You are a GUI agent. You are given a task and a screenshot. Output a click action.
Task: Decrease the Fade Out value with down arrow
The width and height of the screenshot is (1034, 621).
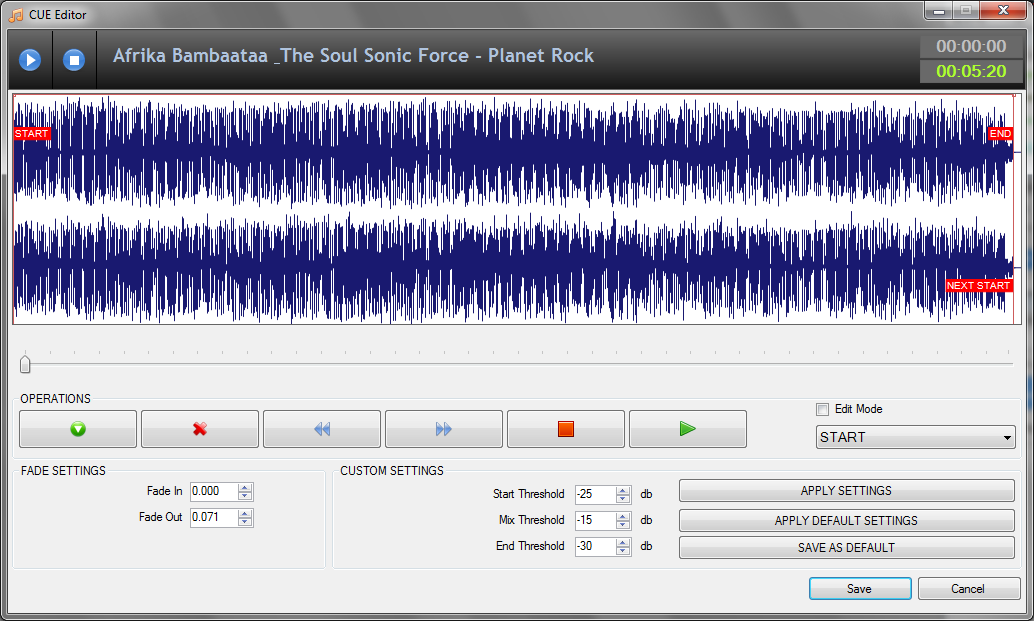(x=245, y=521)
